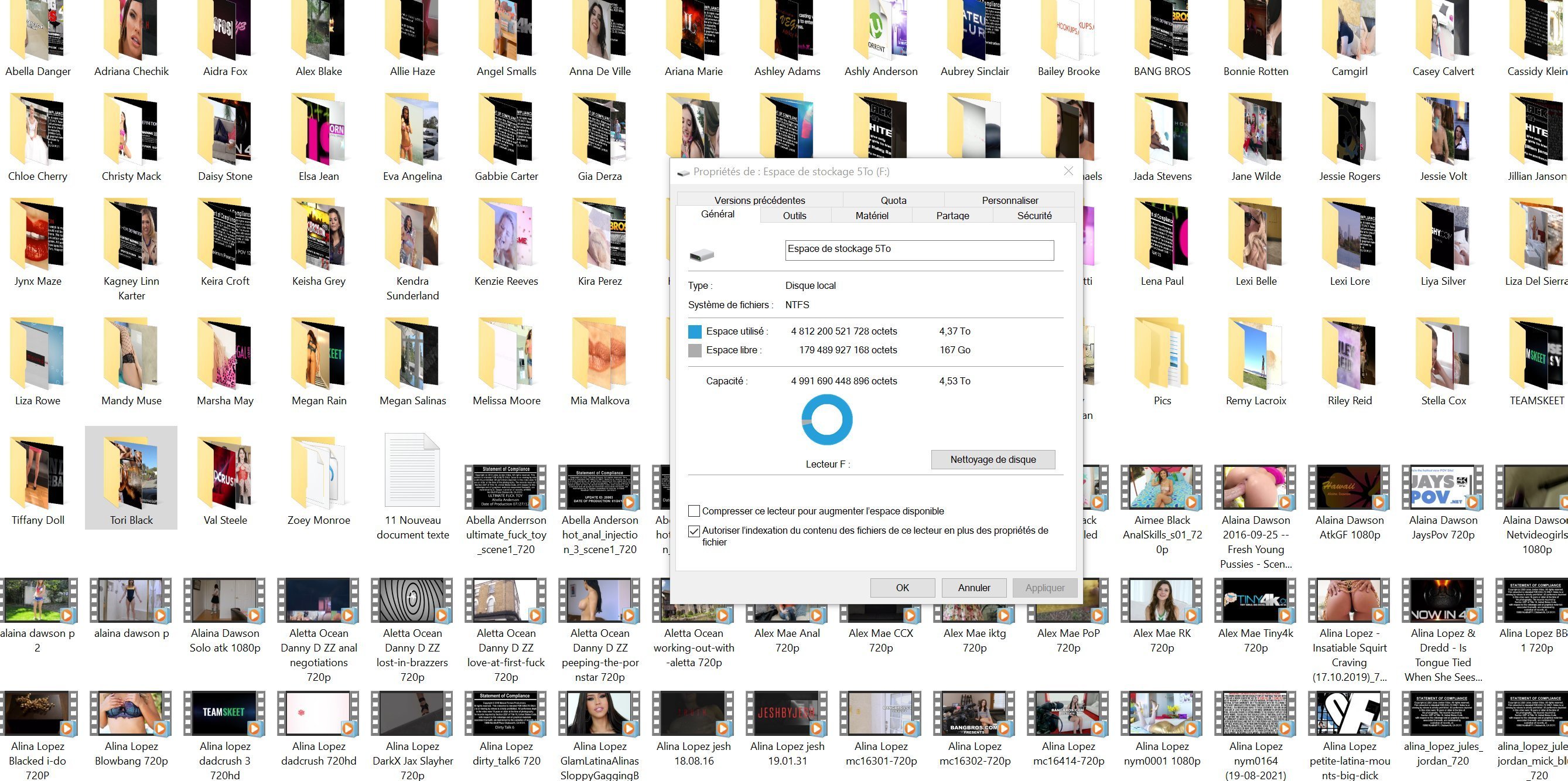
Task: Open the BANG BROS folder
Action: pos(1162,32)
